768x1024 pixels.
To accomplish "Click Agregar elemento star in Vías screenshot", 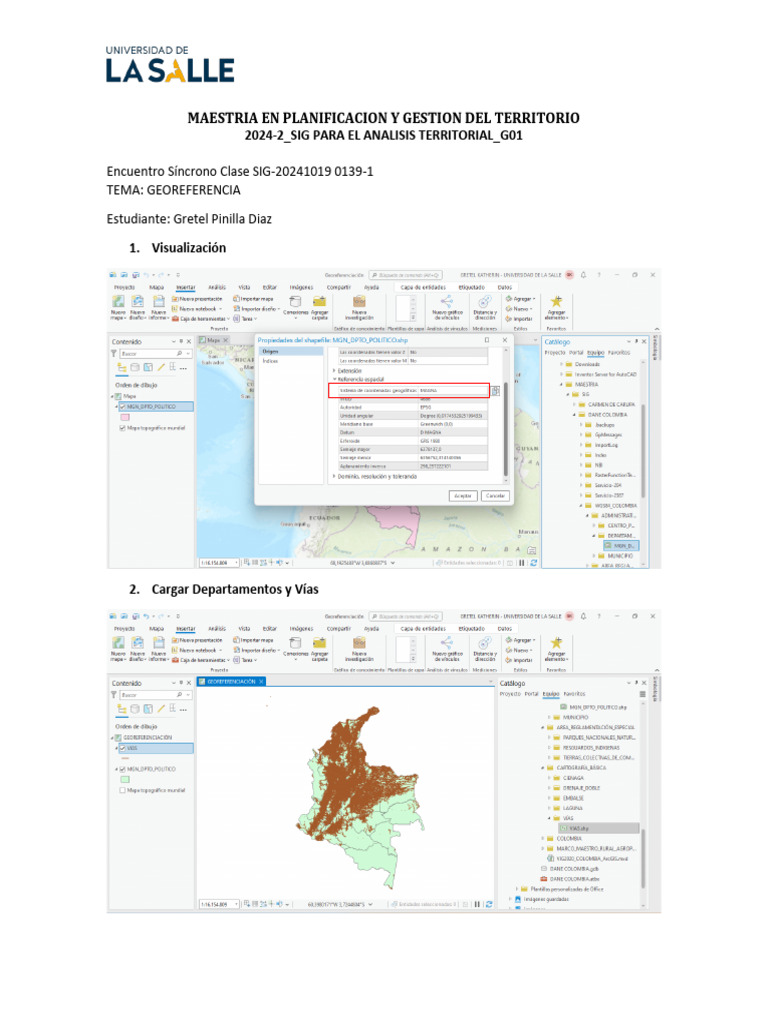I will [x=556, y=643].
